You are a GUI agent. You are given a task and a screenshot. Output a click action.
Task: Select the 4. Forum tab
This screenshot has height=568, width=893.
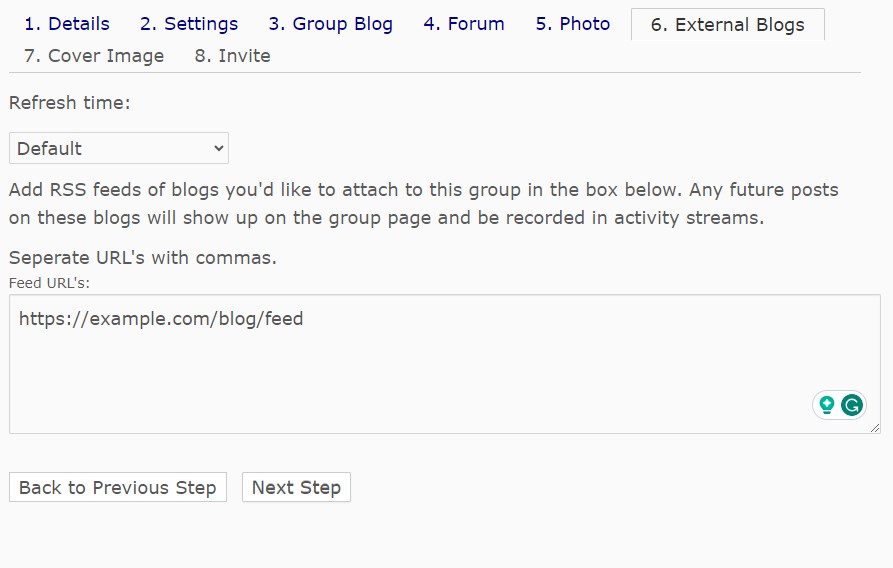tap(464, 24)
